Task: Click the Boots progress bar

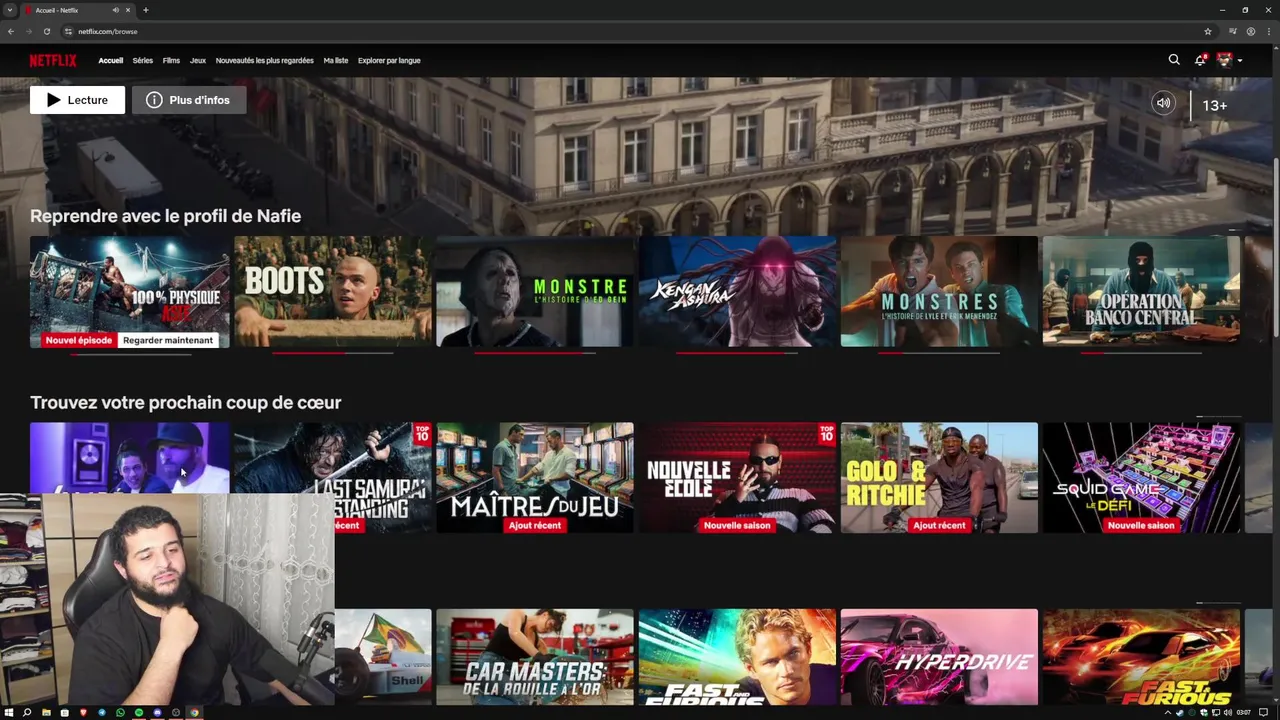Action: coord(333,353)
